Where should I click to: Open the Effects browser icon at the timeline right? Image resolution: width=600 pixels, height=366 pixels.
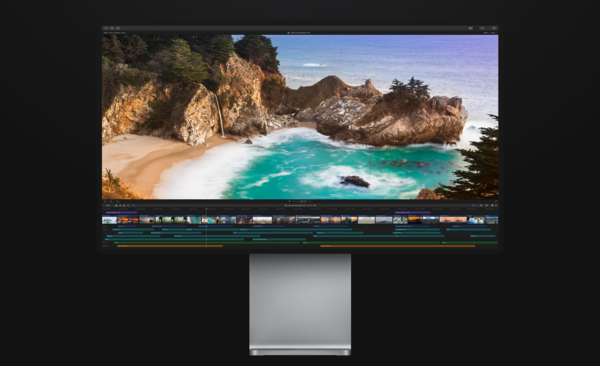click(492, 206)
